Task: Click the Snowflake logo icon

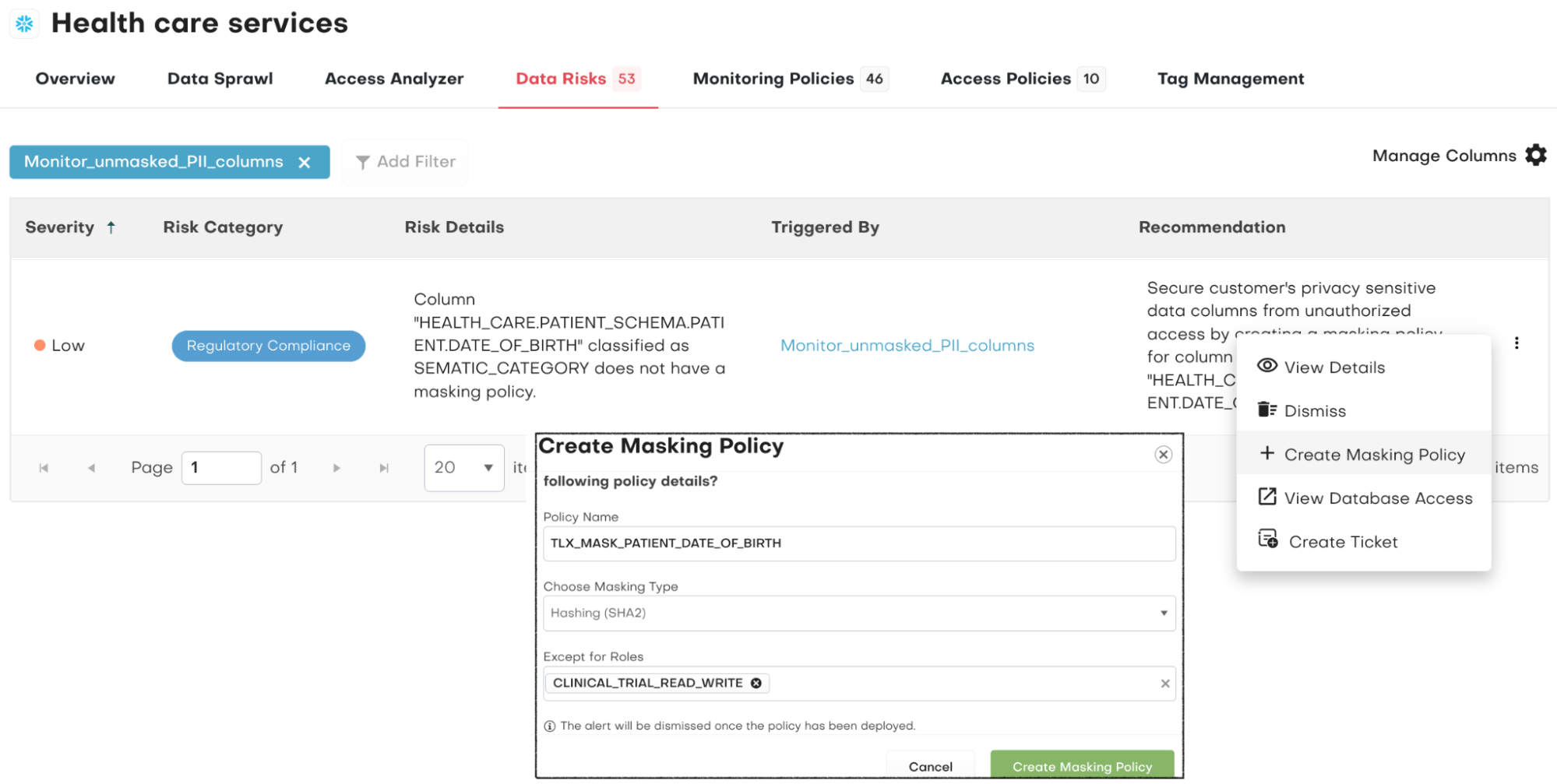Action: coord(24,23)
